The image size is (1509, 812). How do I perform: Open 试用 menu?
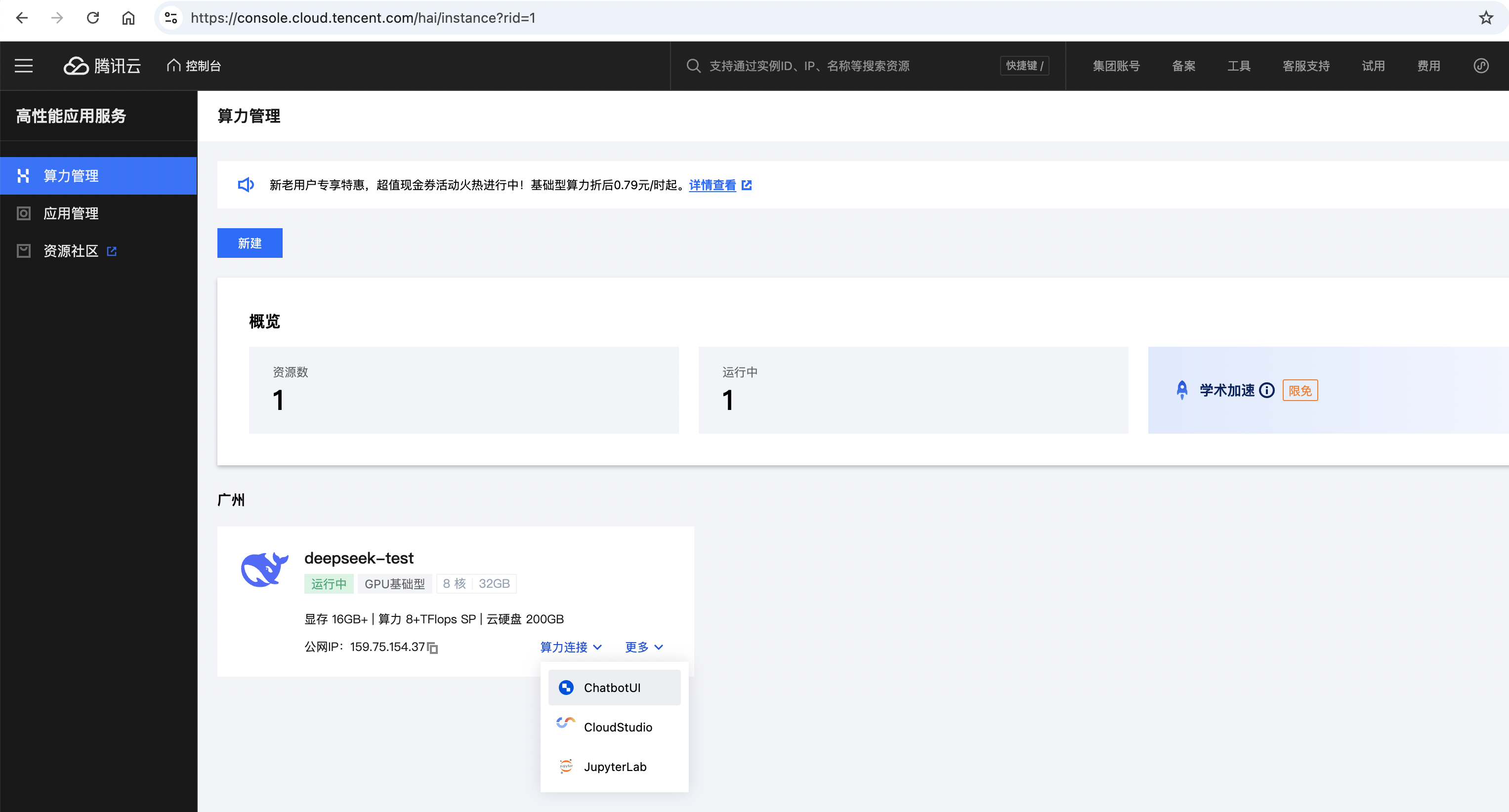(x=1373, y=66)
